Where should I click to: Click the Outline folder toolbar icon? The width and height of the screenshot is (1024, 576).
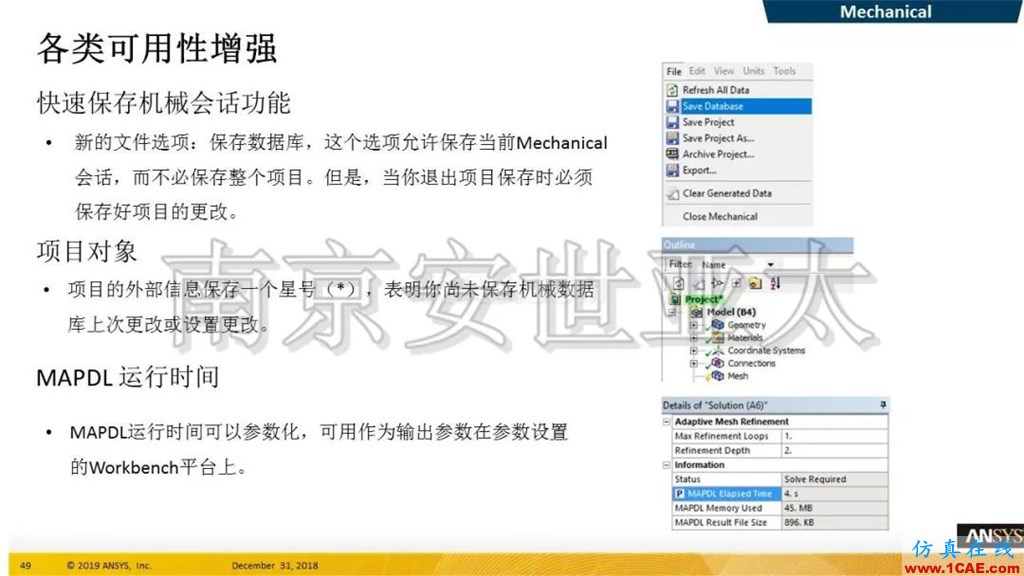pos(755,283)
